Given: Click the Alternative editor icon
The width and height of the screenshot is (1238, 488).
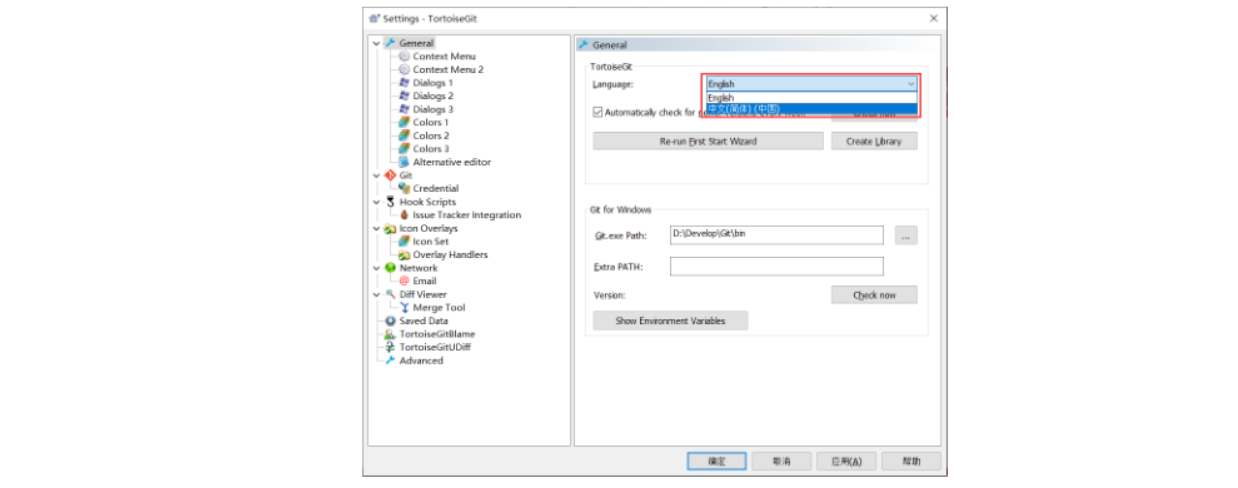Looking at the screenshot, I should 404,162.
